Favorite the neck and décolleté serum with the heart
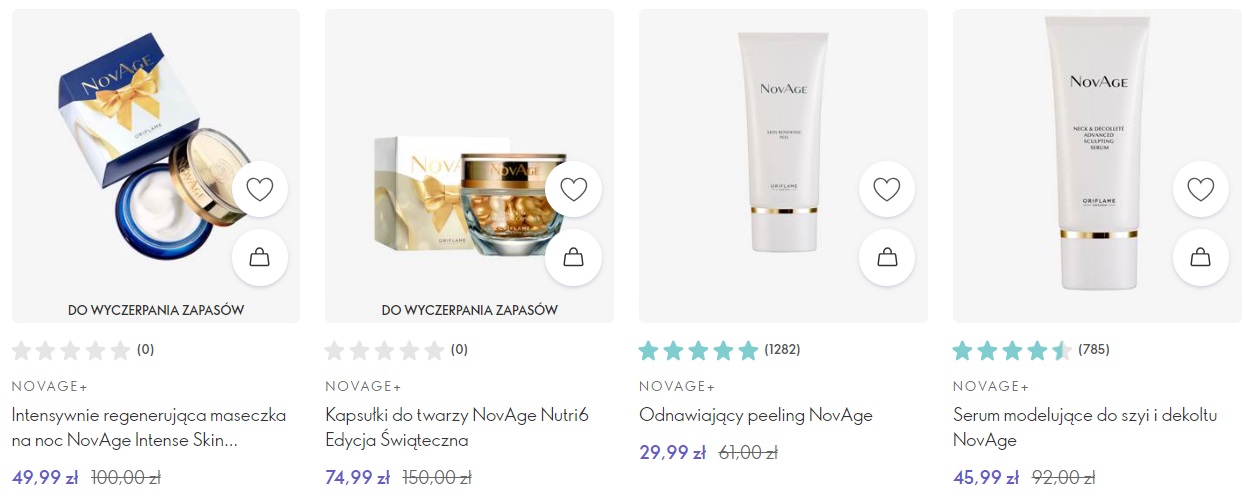1253x499 pixels. [1201, 189]
